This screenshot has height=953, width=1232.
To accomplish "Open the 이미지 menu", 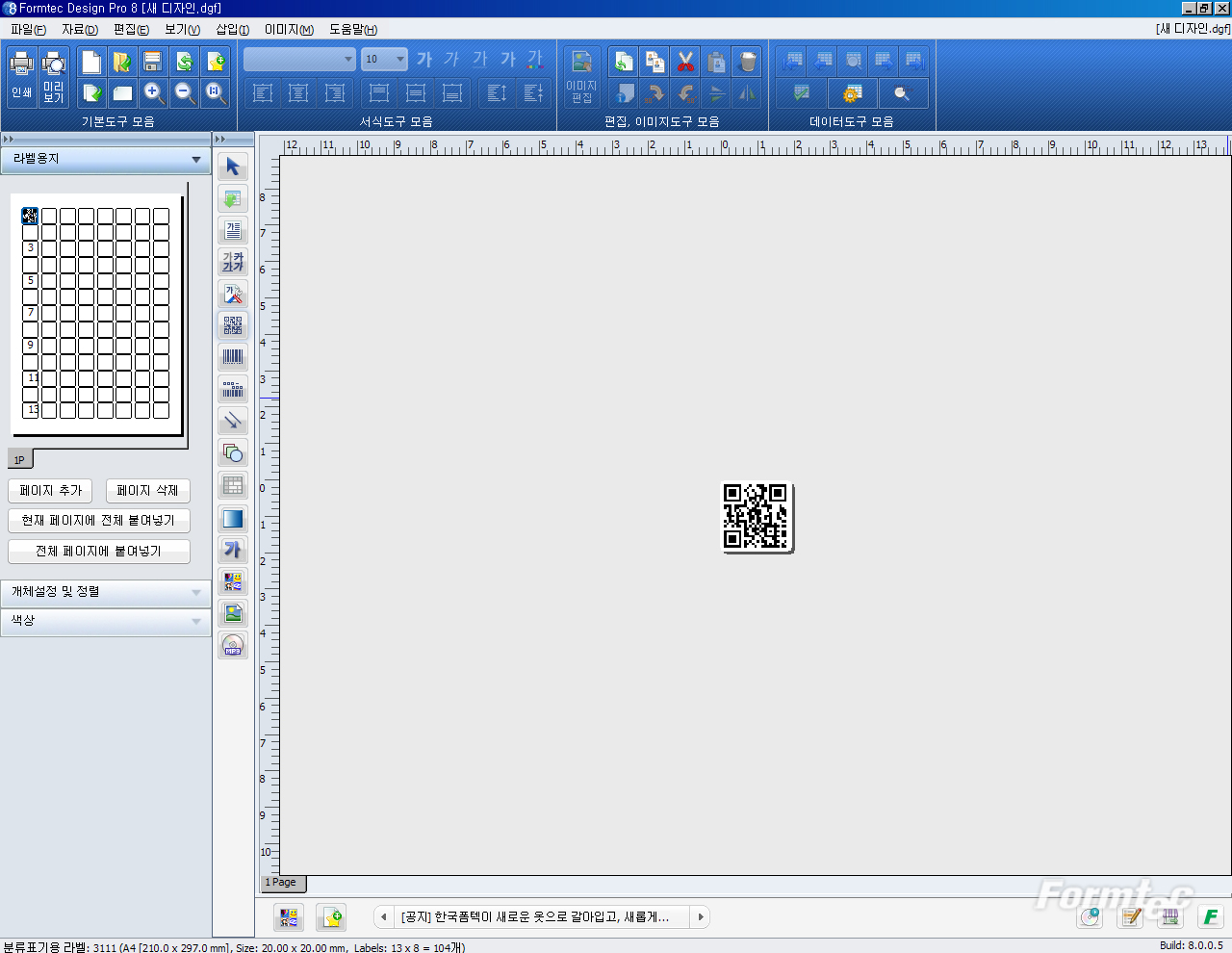I will 289,30.
